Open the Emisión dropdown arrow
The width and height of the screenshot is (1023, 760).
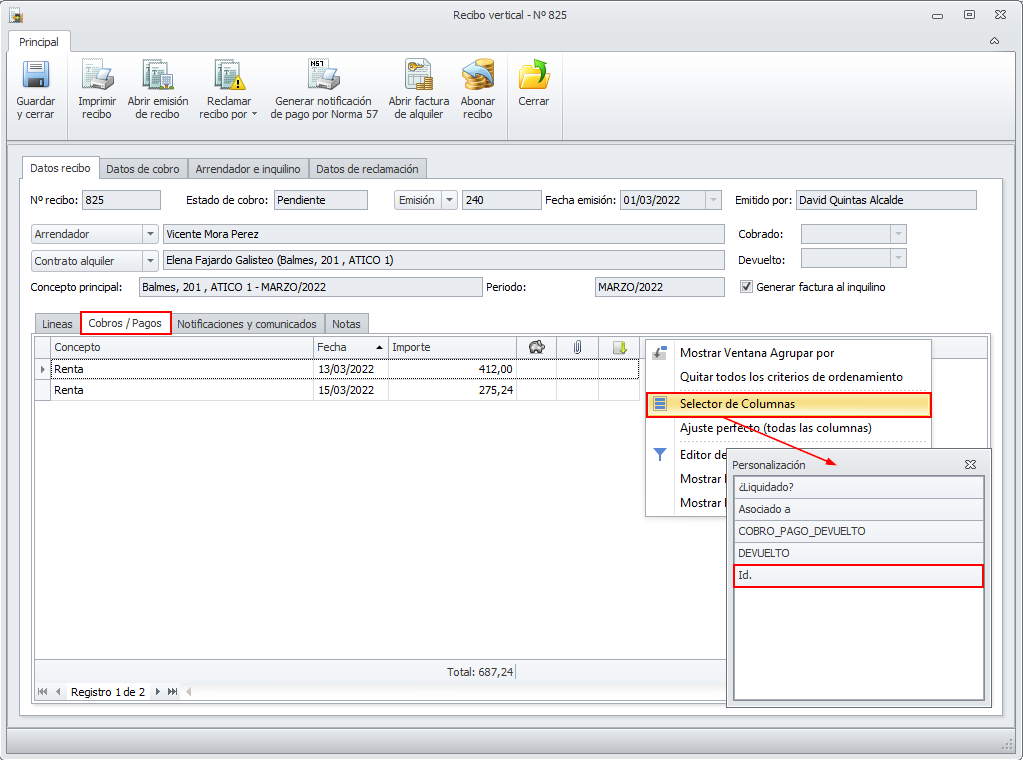449,200
